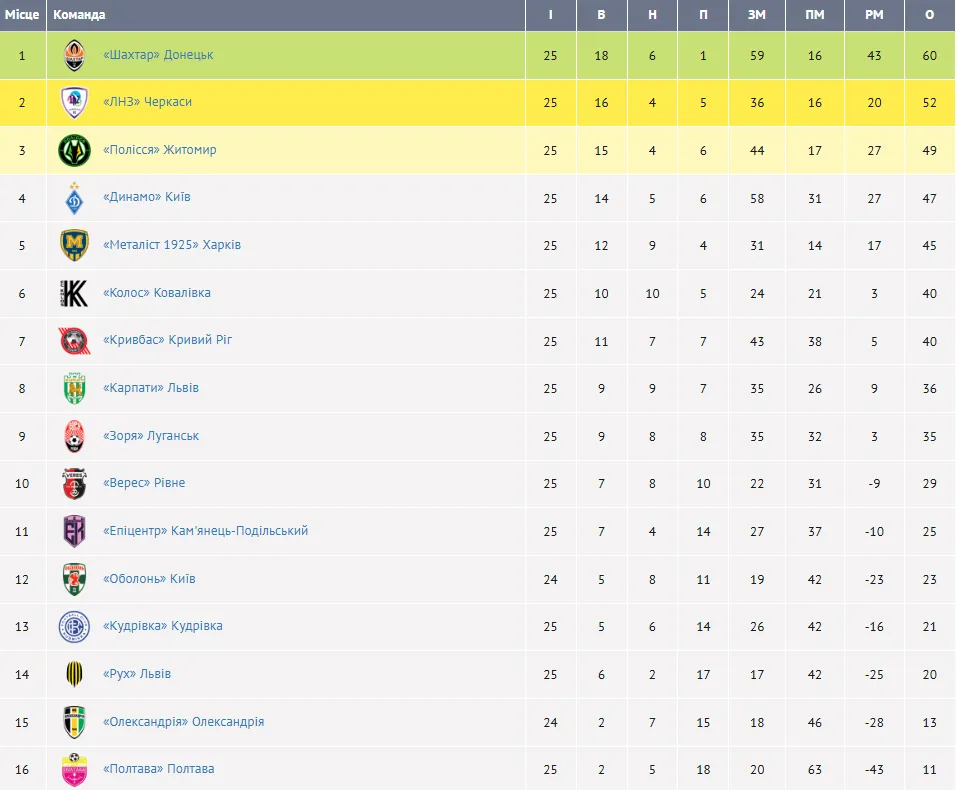Go to «Олександрія» Олександрія team page
The height and width of the screenshot is (790, 957).
184,722
